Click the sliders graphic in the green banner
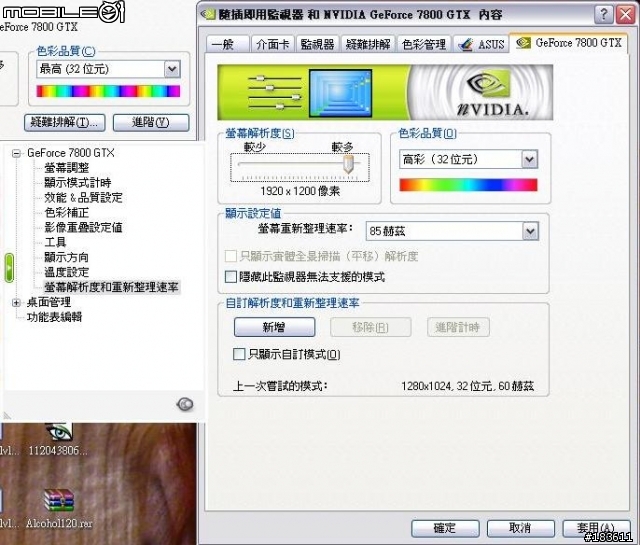The height and width of the screenshot is (545, 640). click(x=275, y=93)
